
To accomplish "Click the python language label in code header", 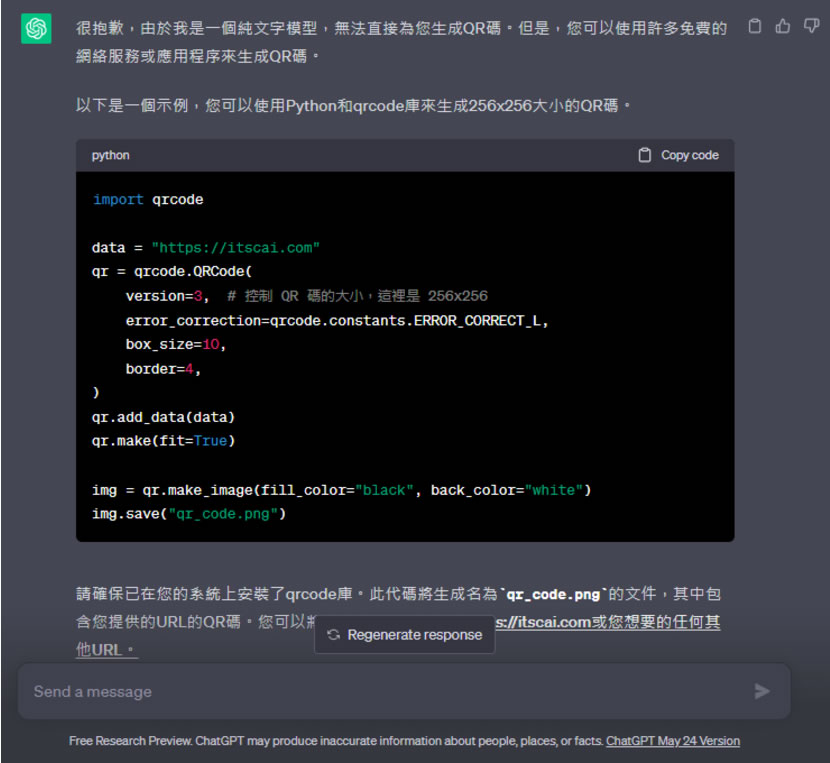I will (x=110, y=155).
